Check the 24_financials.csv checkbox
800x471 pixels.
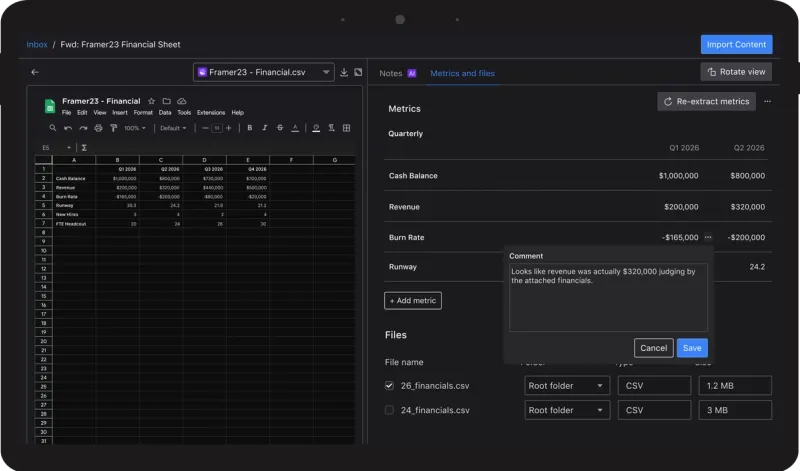click(390, 410)
